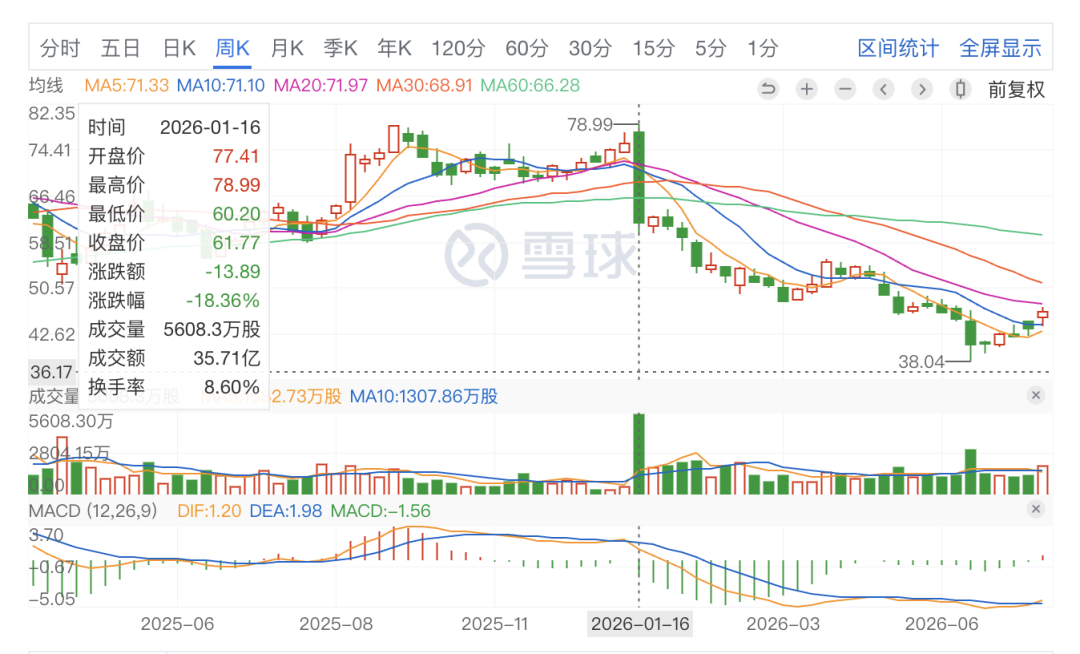Click the 2025-11 date axis label

pos(494,624)
